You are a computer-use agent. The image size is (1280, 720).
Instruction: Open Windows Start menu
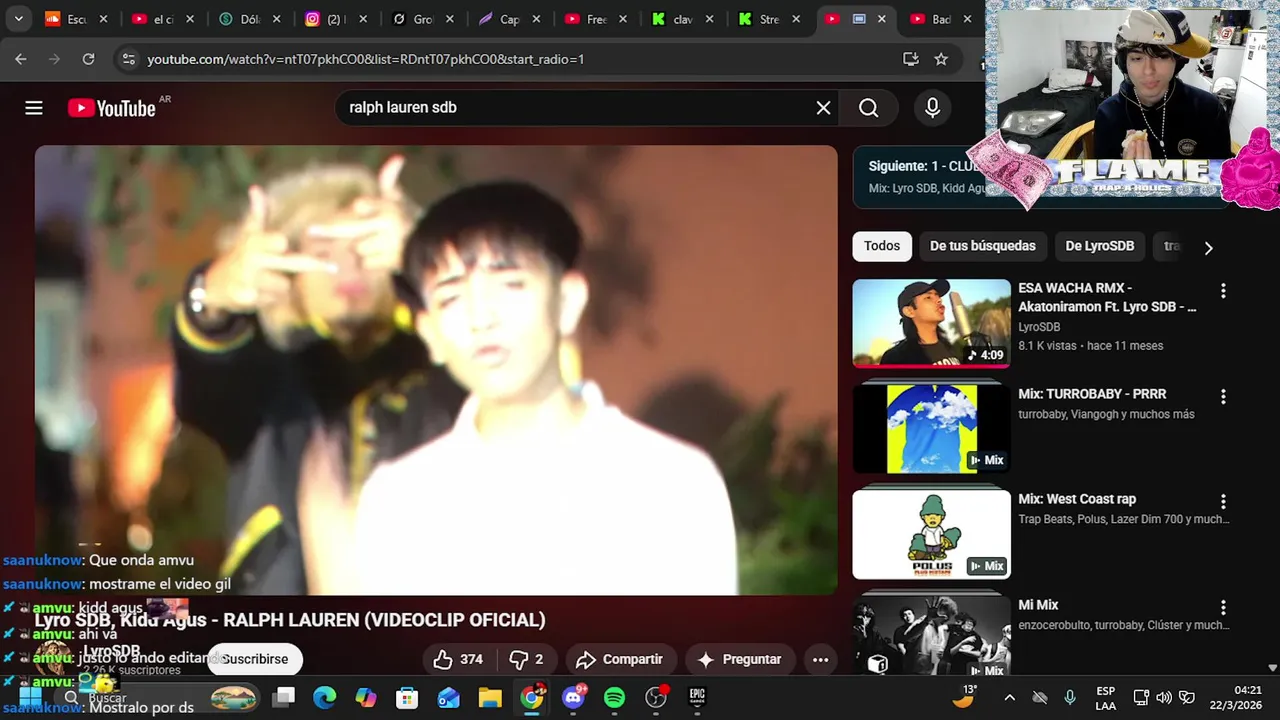(x=30, y=697)
